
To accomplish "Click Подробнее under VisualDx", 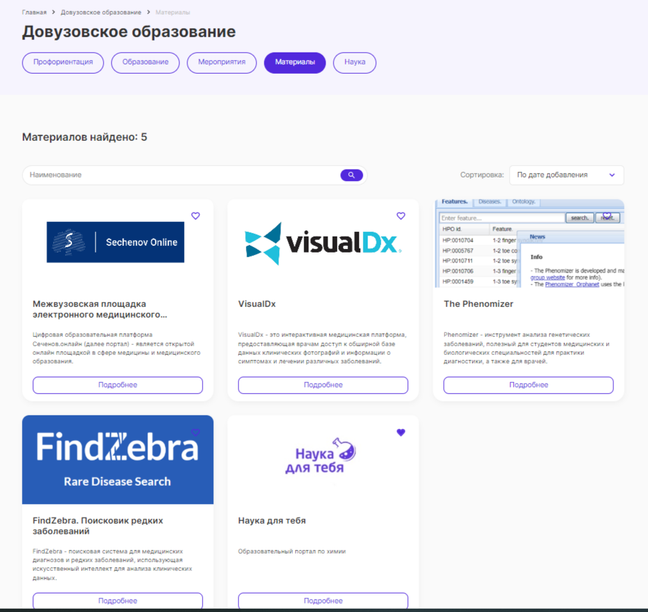I will coord(323,385).
